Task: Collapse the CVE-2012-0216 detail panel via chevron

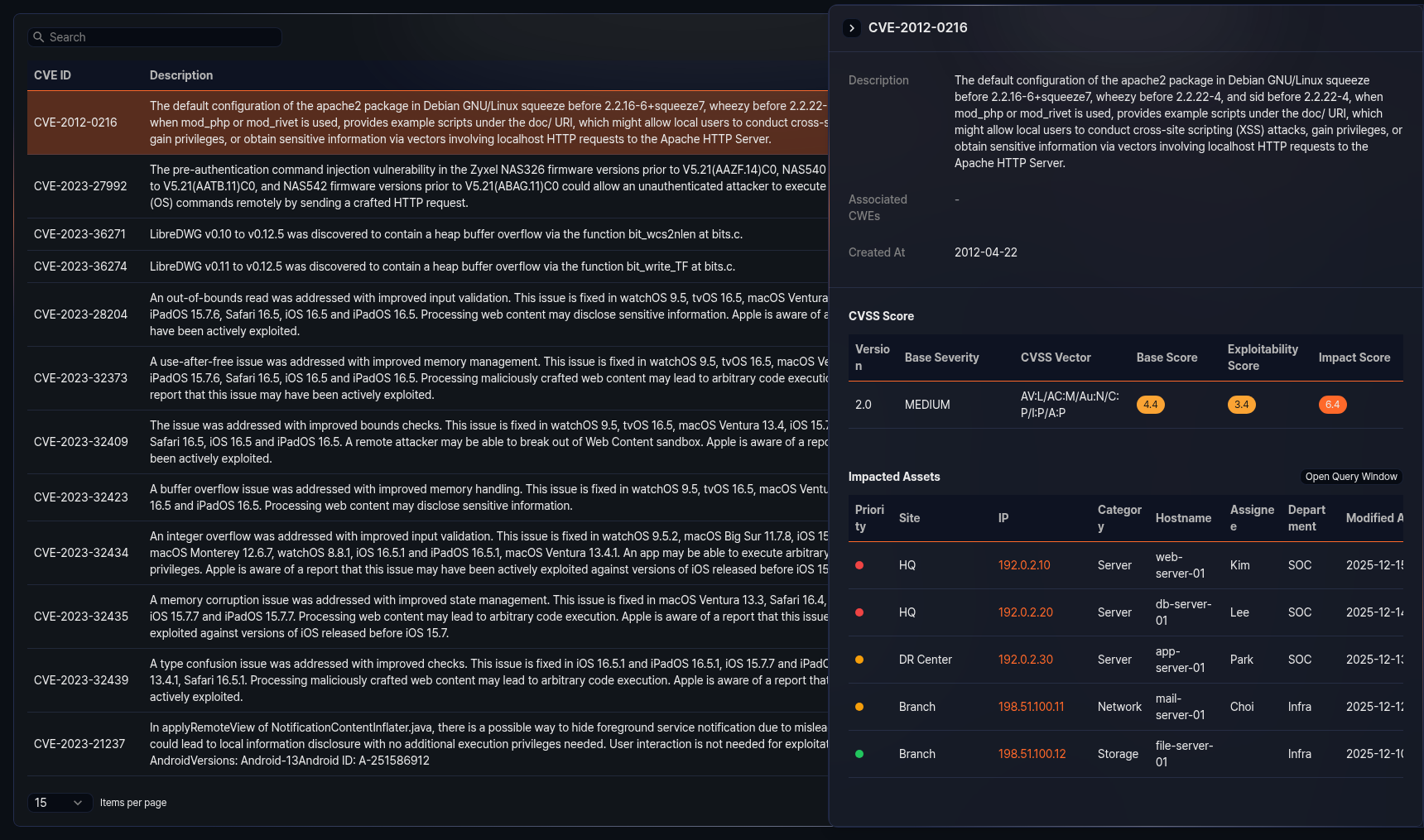Action: [851, 27]
